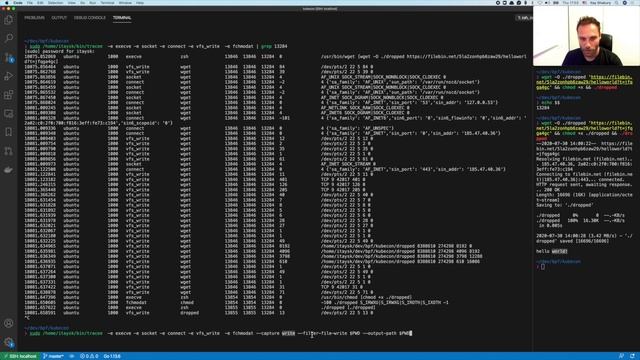Screen dimensions: 640x360
Task: Click '--output-path $PWD' at command end
Action: 386,333
